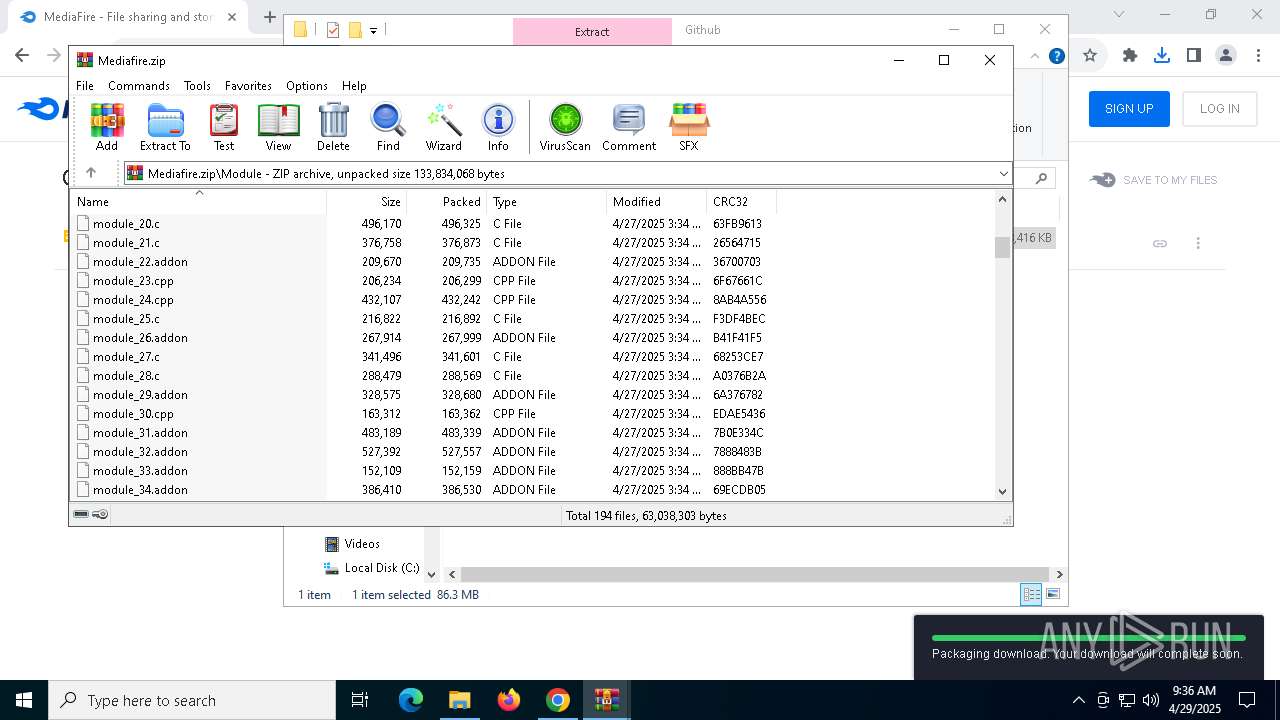The image size is (1280, 720).
Task: Show archive Info
Action: click(498, 127)
